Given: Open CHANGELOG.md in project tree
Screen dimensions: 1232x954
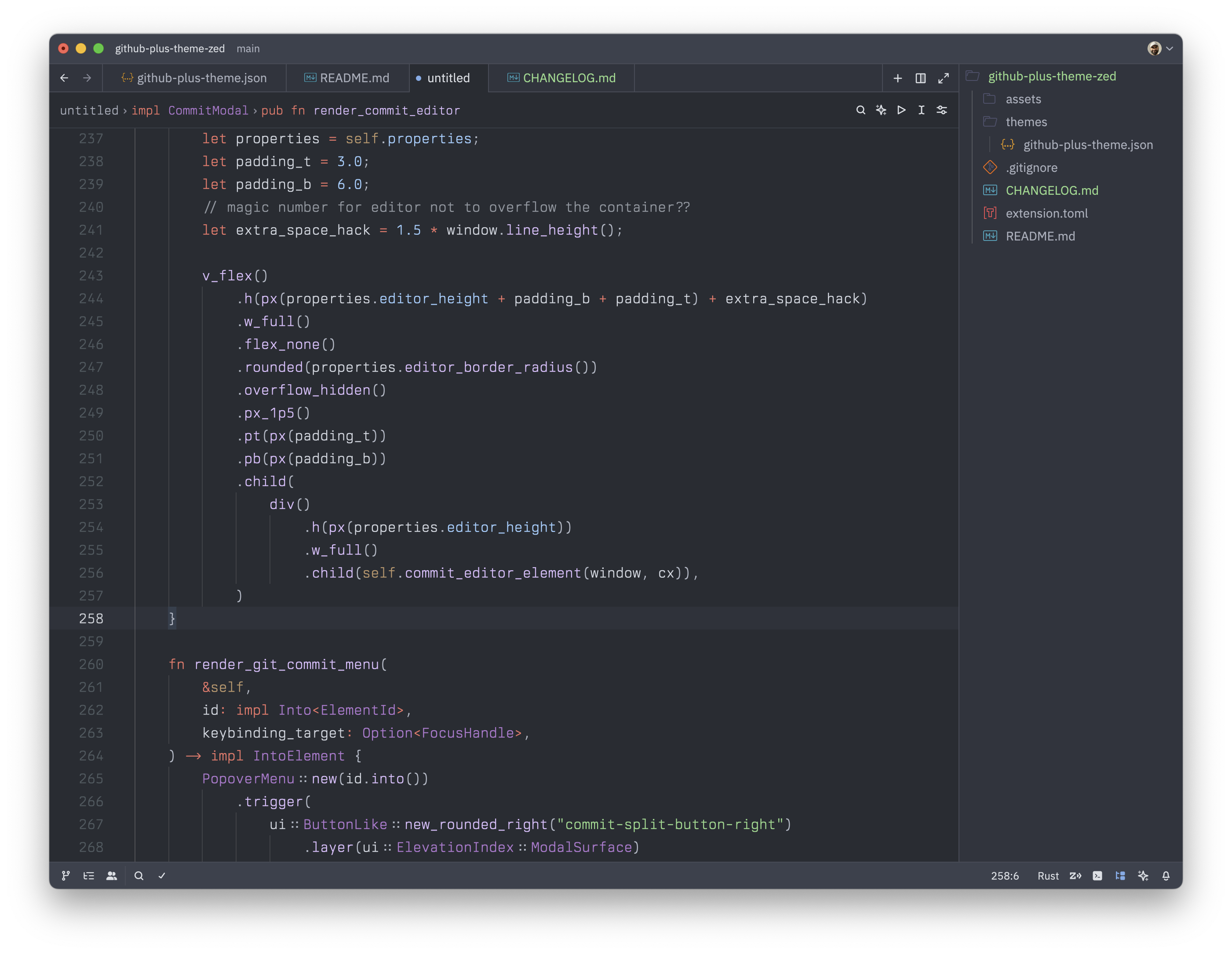Looking at the screenshot, I should click(1051, 191).
